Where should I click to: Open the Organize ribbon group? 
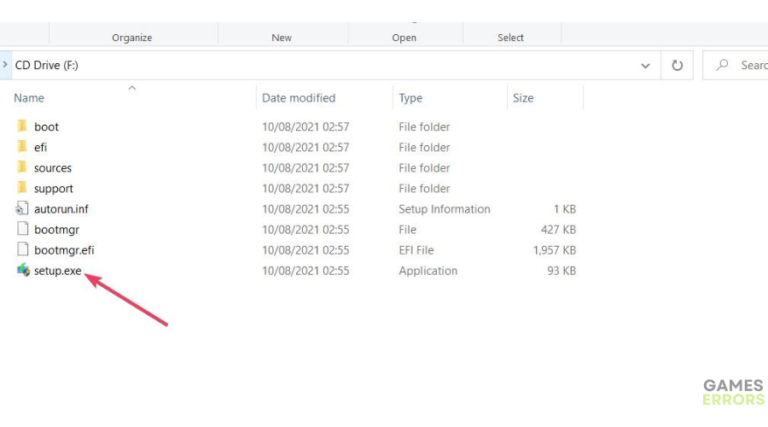[x=132, y=37]
